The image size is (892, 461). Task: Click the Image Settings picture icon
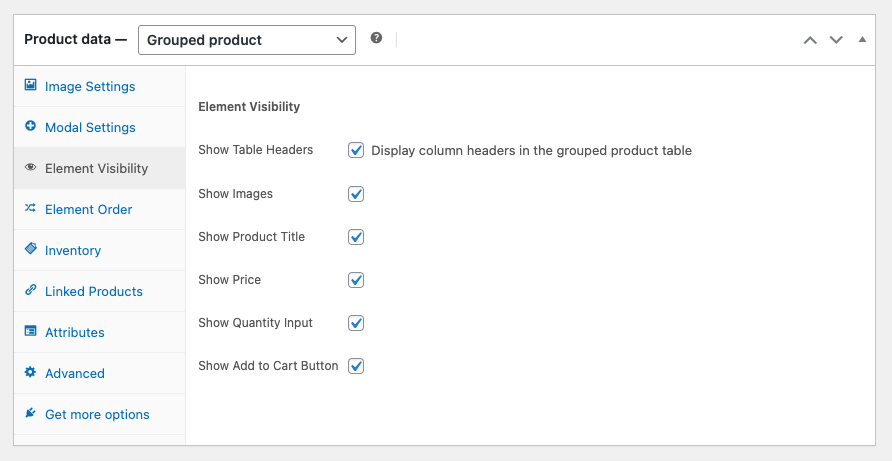point(30,86)
